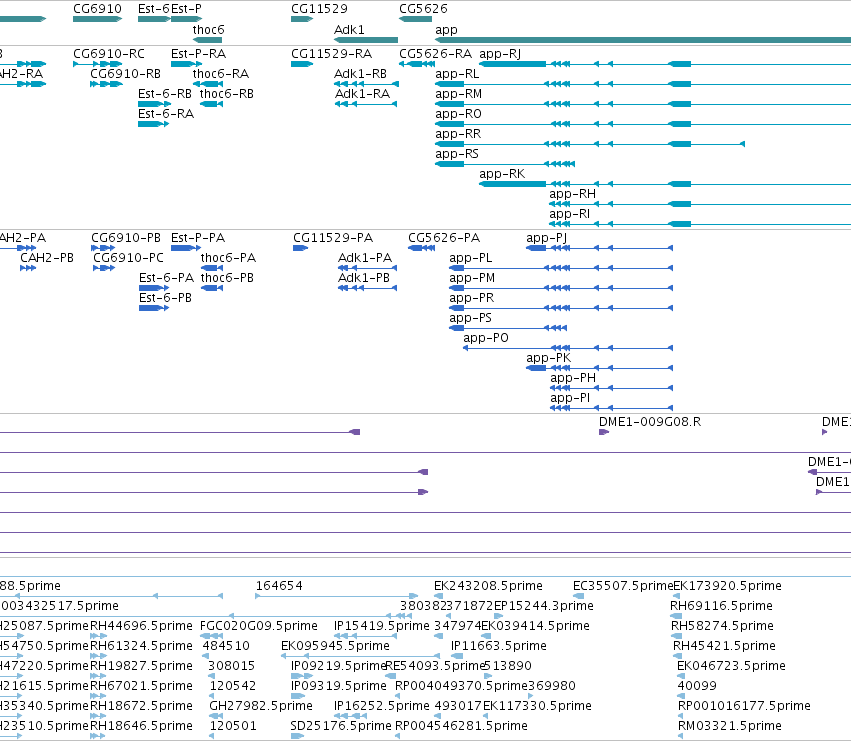Click the app-PI protein label
This screenshot has height=741, width=851.
570,398
